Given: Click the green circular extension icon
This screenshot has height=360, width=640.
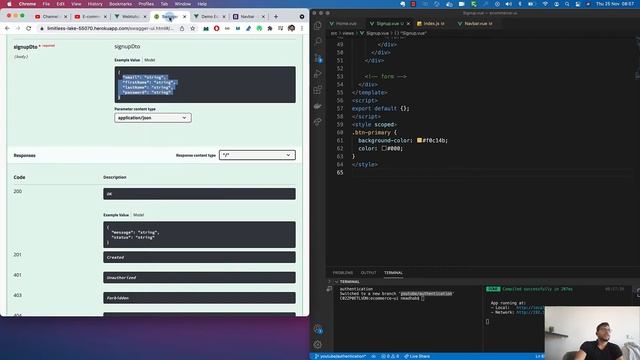Looking at the screenshot, I should point(259,28).
